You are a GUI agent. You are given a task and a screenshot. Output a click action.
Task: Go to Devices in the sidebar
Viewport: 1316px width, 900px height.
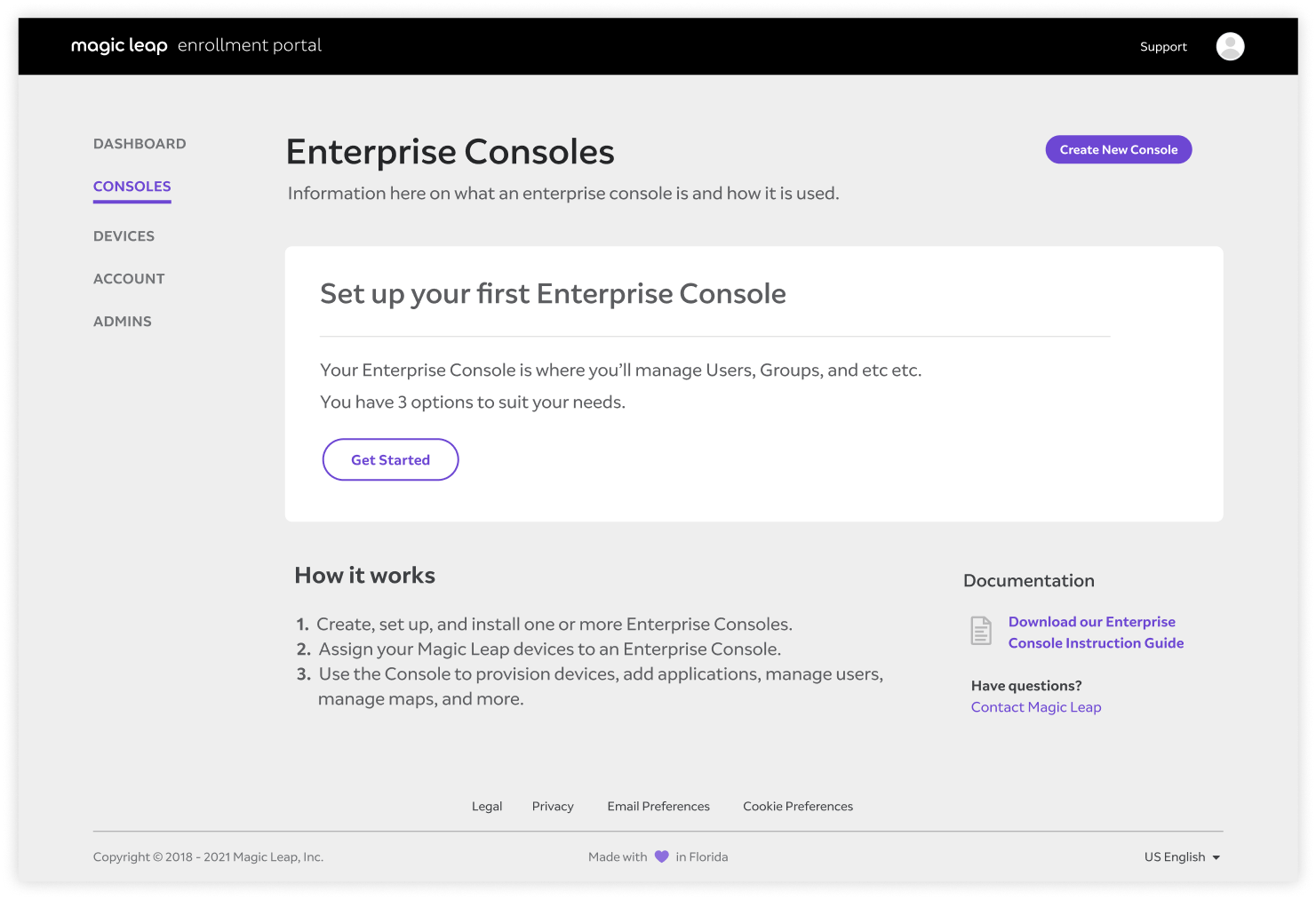pyautogui.click(x=124, y=236)
